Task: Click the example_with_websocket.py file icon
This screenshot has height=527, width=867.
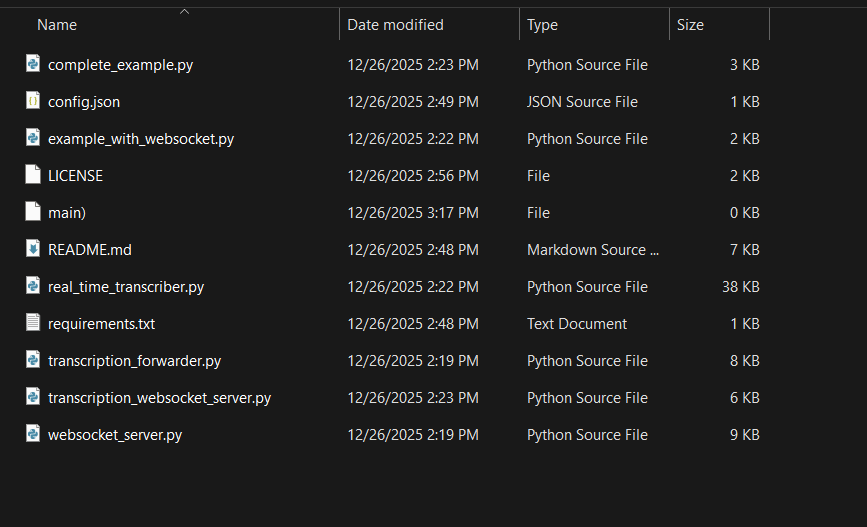Action: click(33, 138)
